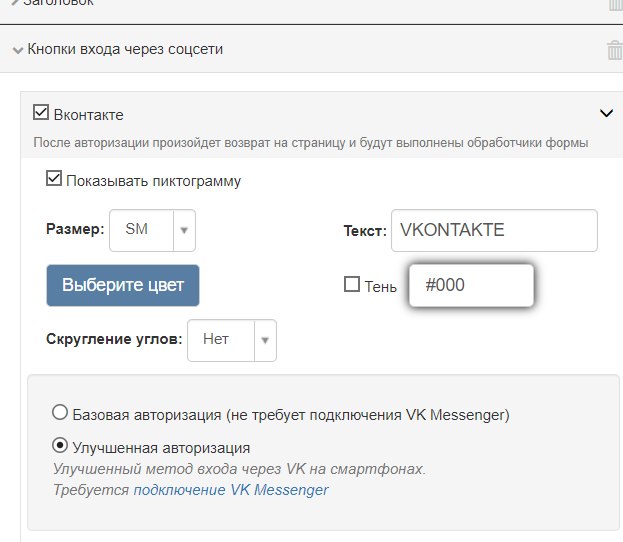The width and height of the screenshot is (623, 542).
Task: Open the Скругление углов dropdown
Action: click(x=232, y=341)
